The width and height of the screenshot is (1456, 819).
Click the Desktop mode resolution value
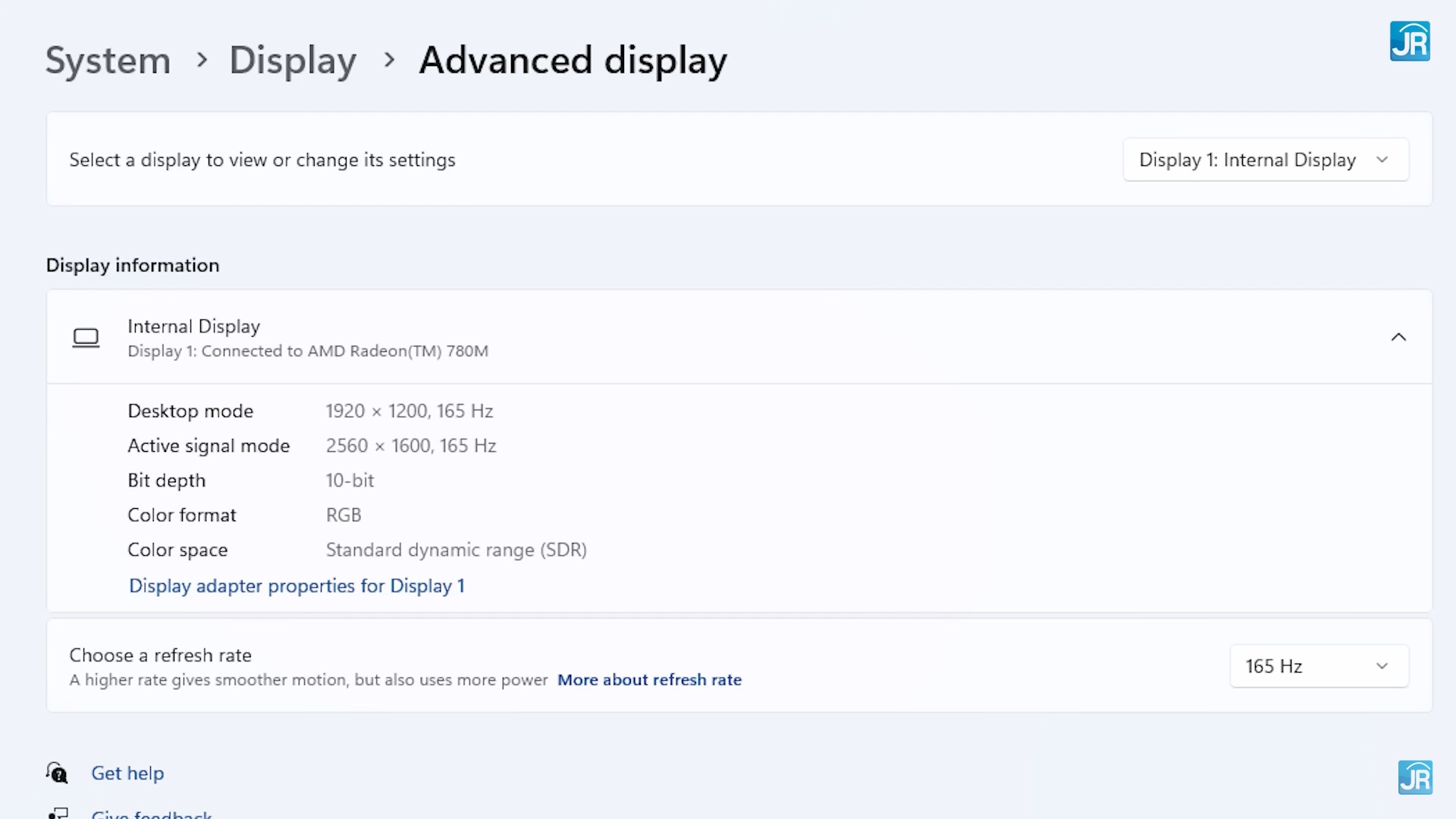tap(409, 411)
